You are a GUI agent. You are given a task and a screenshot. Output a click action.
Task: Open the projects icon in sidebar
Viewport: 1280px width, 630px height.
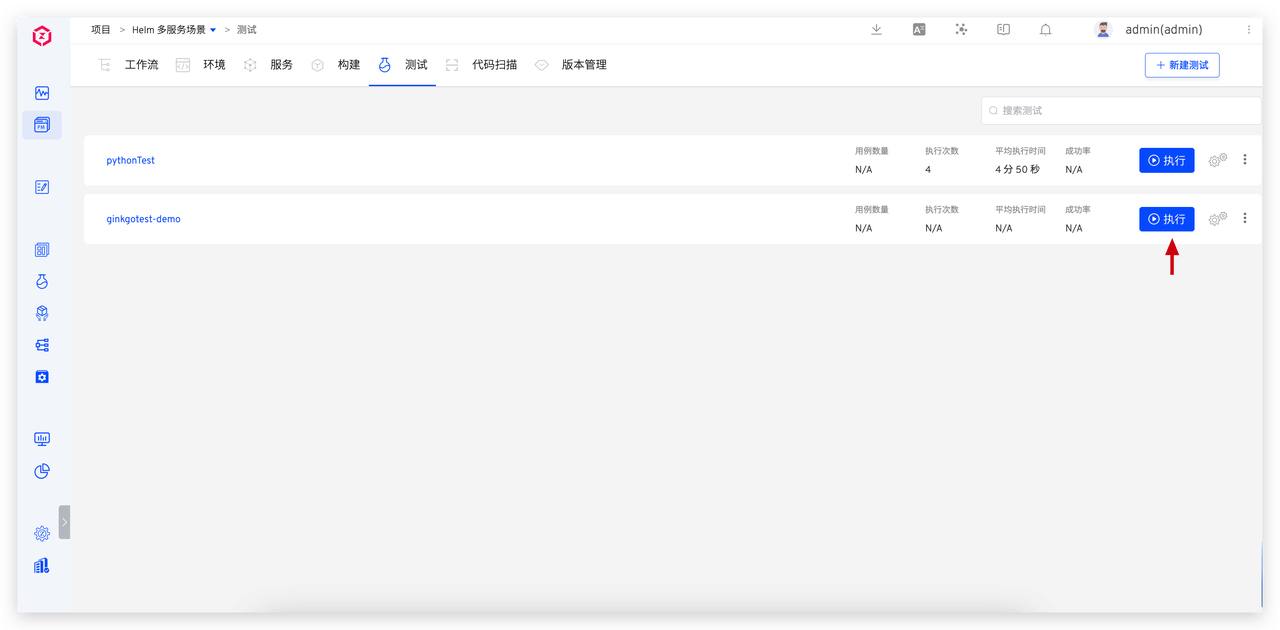click(42, 125)
